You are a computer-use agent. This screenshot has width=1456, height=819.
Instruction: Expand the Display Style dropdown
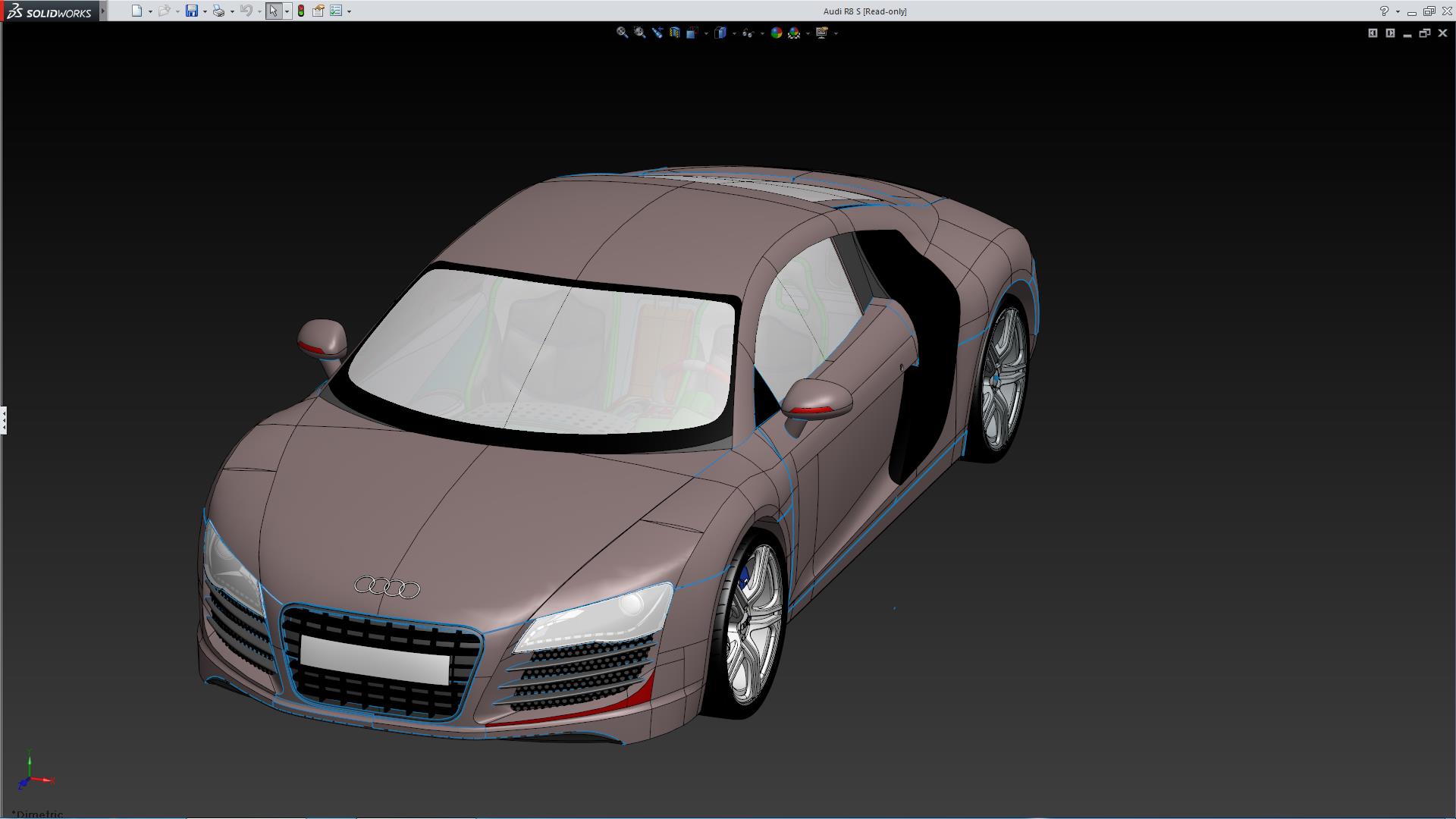pyautogui.click(x=734, y=33)
